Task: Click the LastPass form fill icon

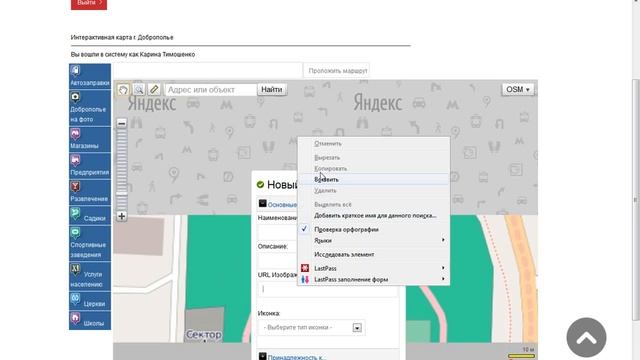Action: tap(305, 280)
